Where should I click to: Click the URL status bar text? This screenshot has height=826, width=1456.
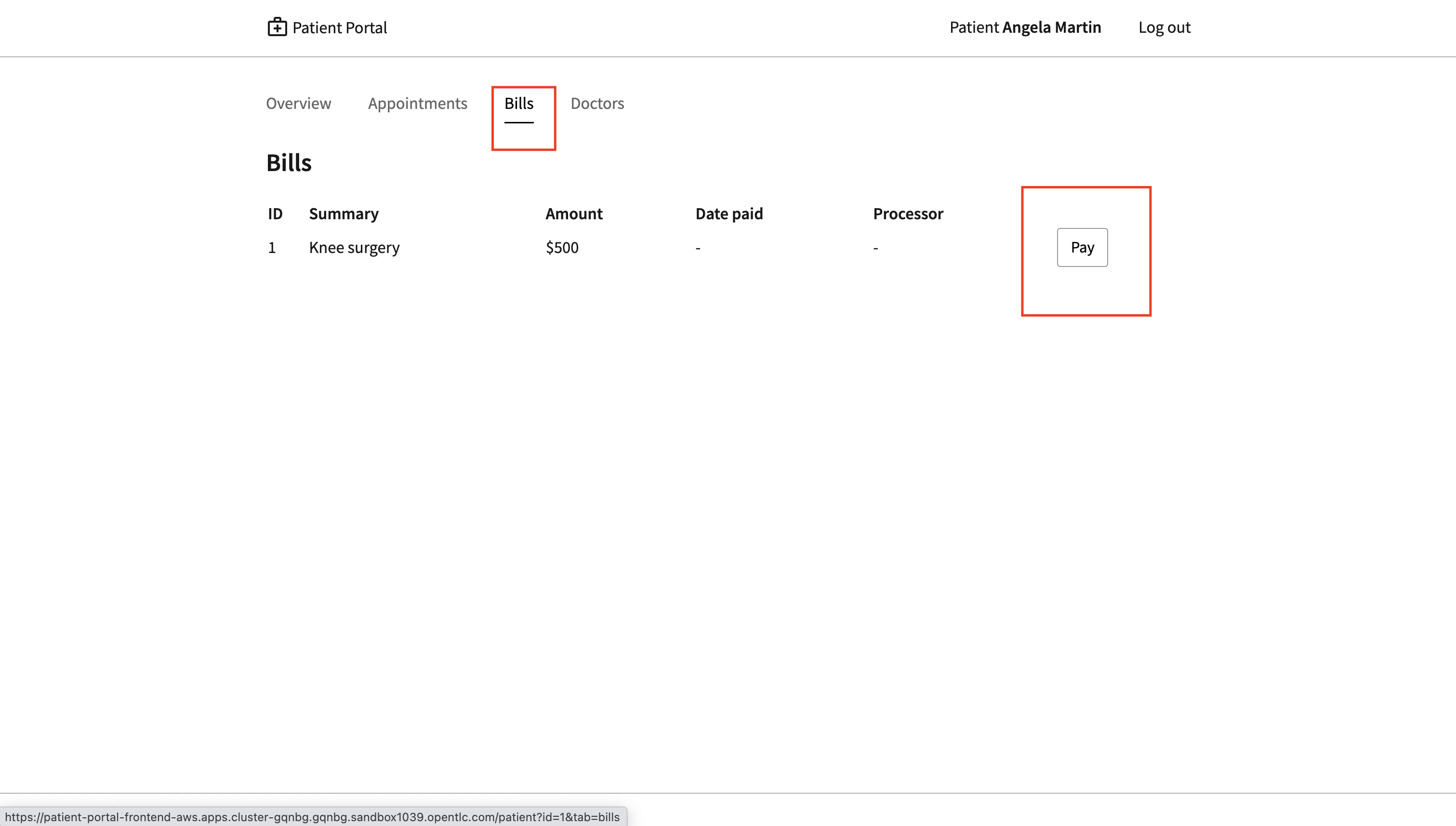coord(313,817)
